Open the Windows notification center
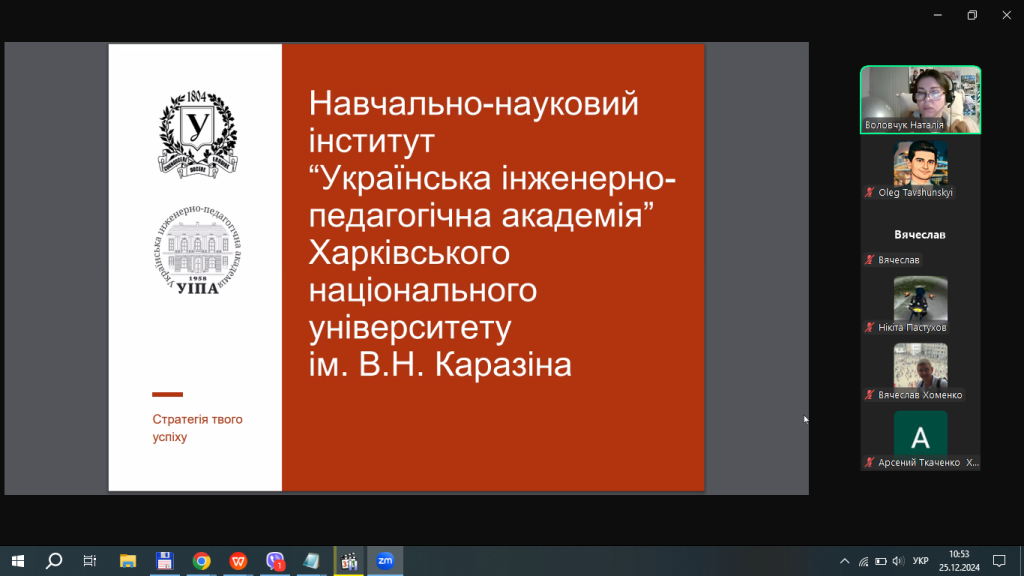Viewport: 1024px width, 576px height. (x=999, y=561)
